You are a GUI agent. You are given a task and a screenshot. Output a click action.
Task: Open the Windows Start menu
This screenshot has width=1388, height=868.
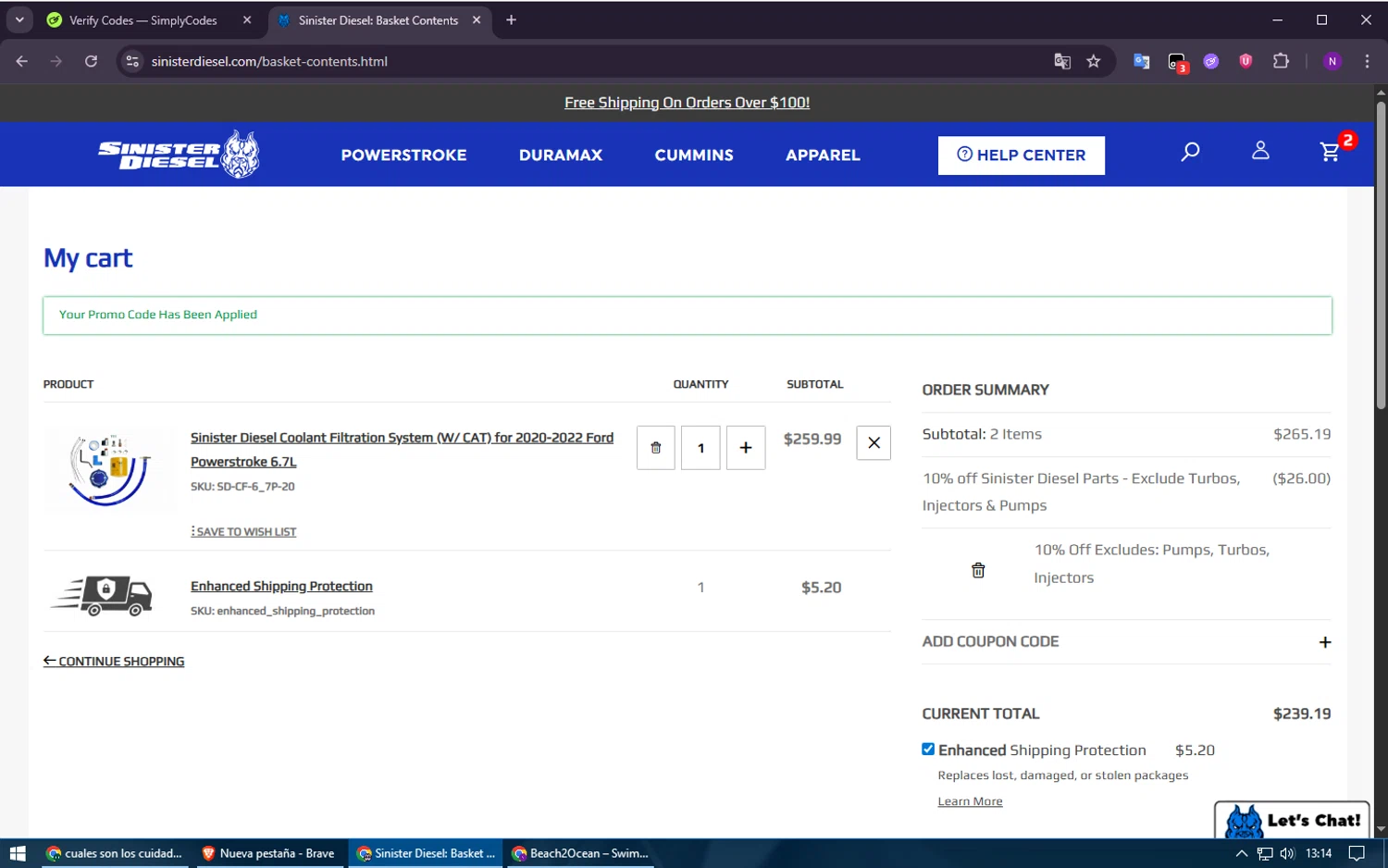point(18,853)
